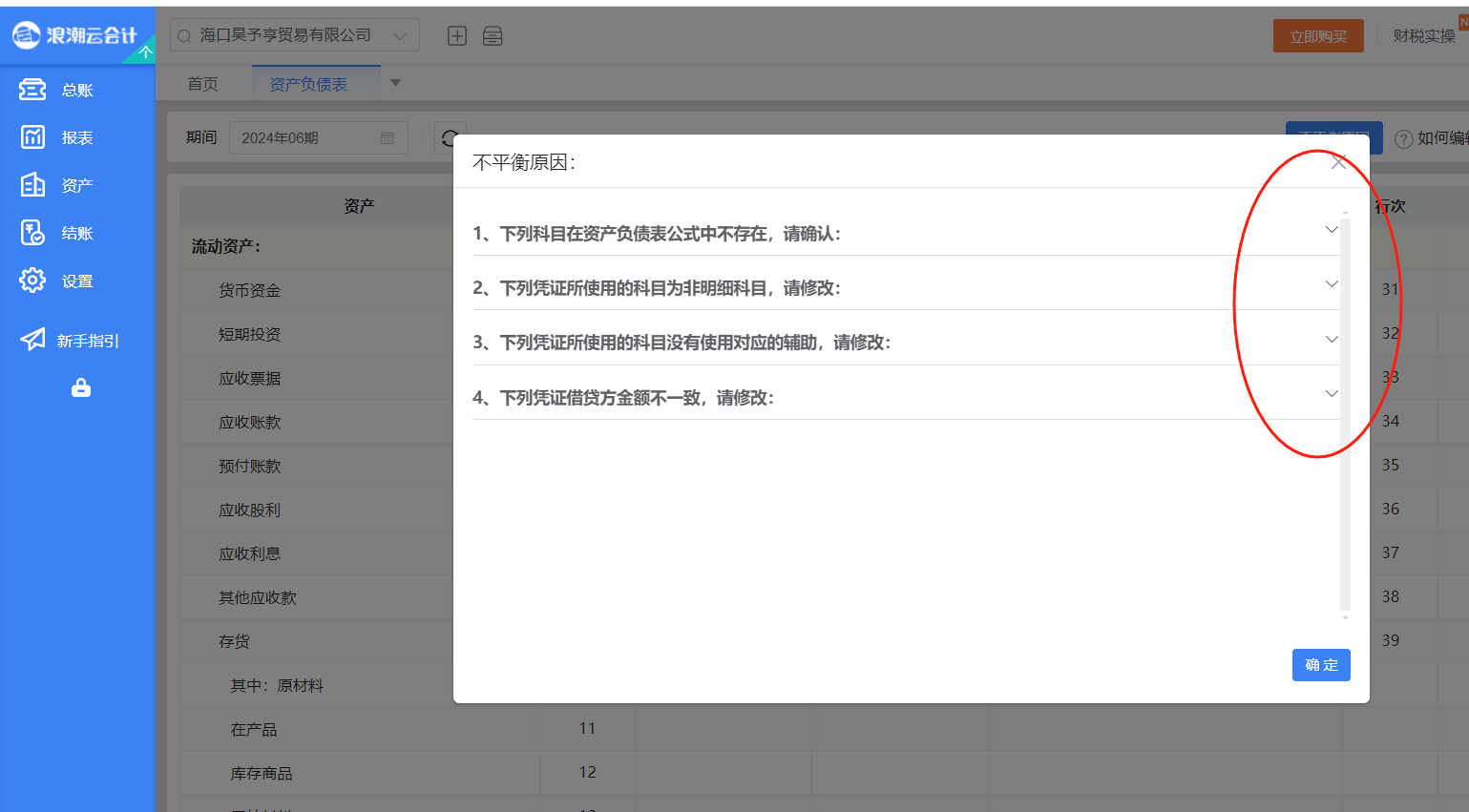Click the plus square icon in header
Viewport: 1469px width, 812px height.
tap(457, 36)
